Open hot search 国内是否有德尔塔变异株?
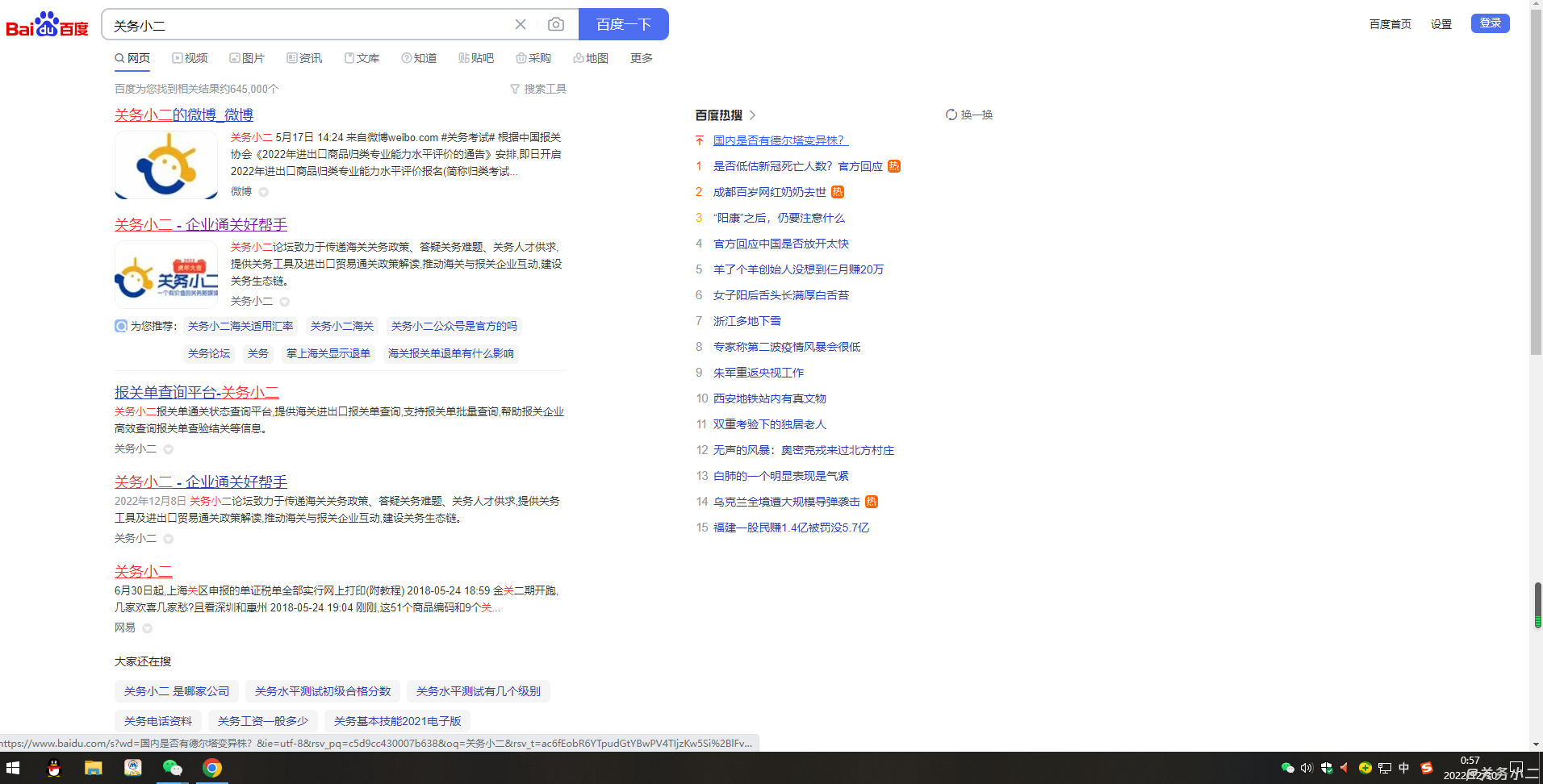Image resolution: width=1543 pixels, height=784 pixels. coord(780,140)
